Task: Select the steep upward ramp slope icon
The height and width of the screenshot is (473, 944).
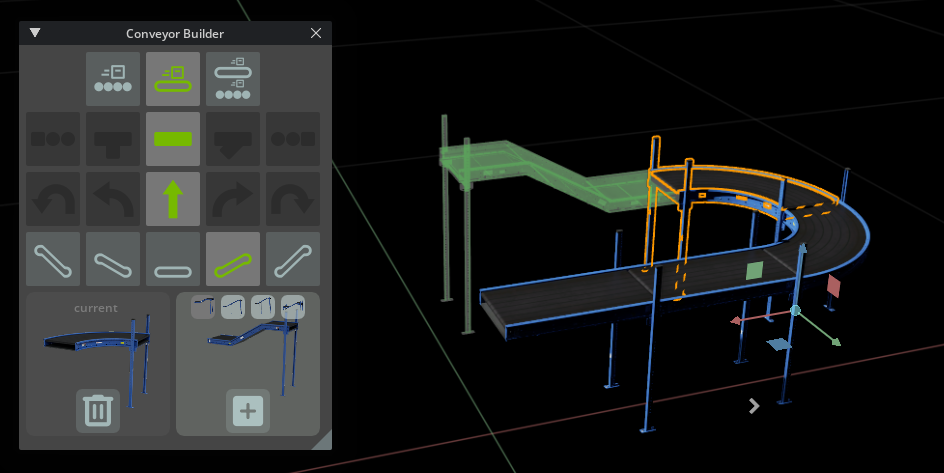Action: pos(293,259)
